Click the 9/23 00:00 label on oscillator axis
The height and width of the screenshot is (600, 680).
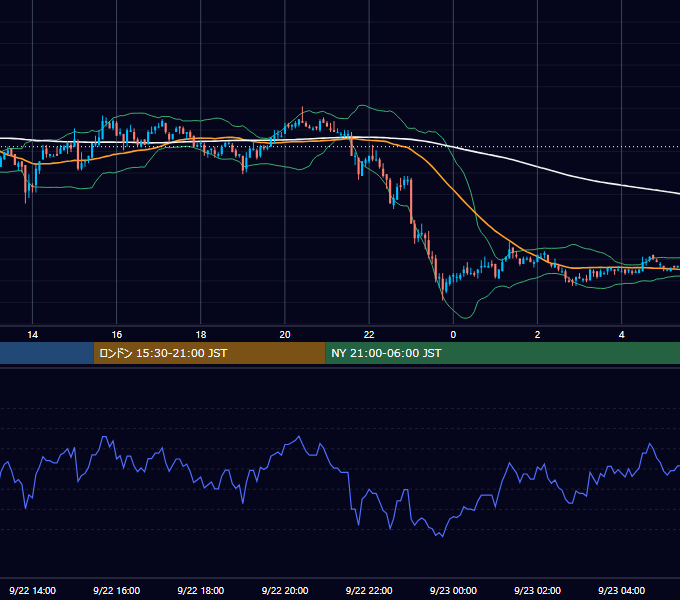tap(453, 590)
